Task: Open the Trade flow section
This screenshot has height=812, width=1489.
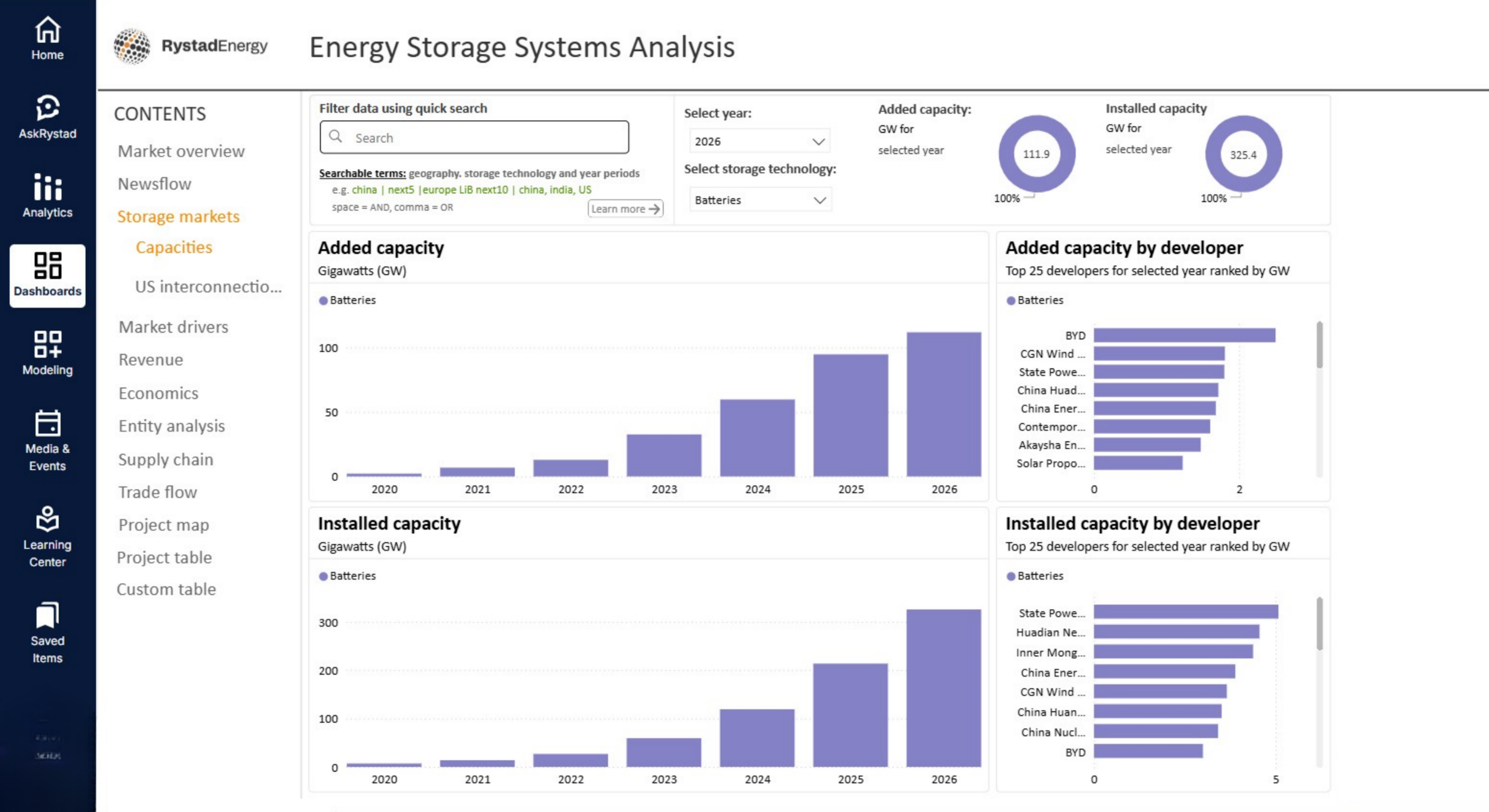Action: click(x=158, y=492)
